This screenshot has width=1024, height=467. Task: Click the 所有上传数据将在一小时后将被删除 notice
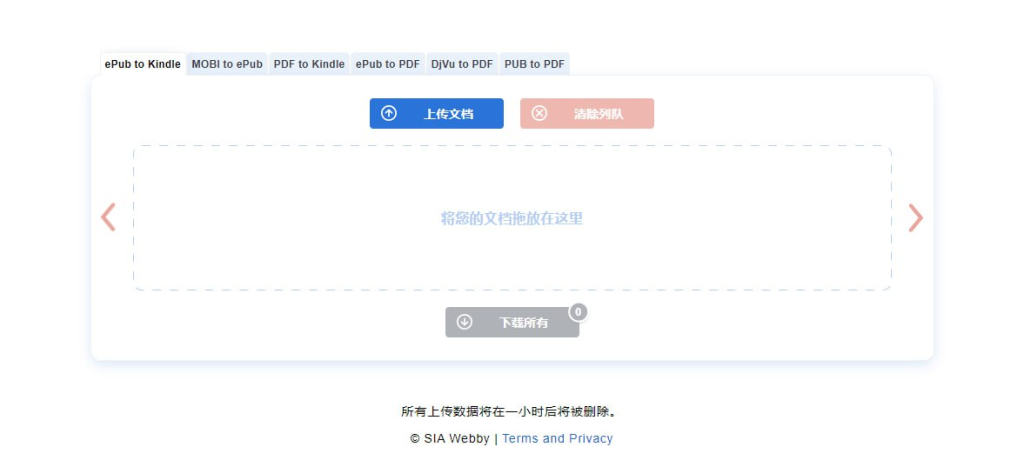[509, 411]
